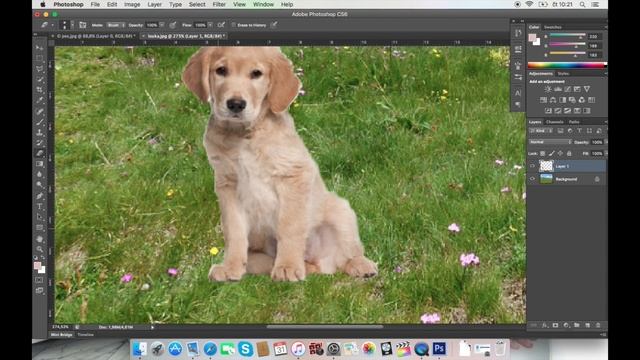Open the Select menu
The height and width of the screenshot is (360, 640).
[x=197, y=4]
